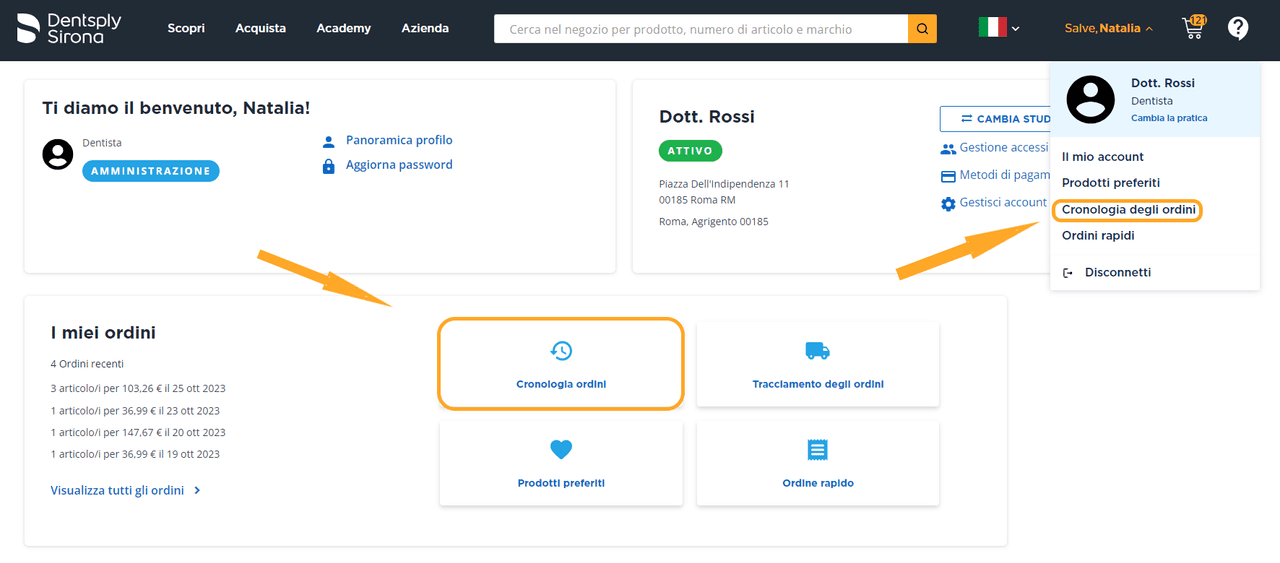Click into the product search field
This screenshot has height=563, width=1280.
[700, 29]
